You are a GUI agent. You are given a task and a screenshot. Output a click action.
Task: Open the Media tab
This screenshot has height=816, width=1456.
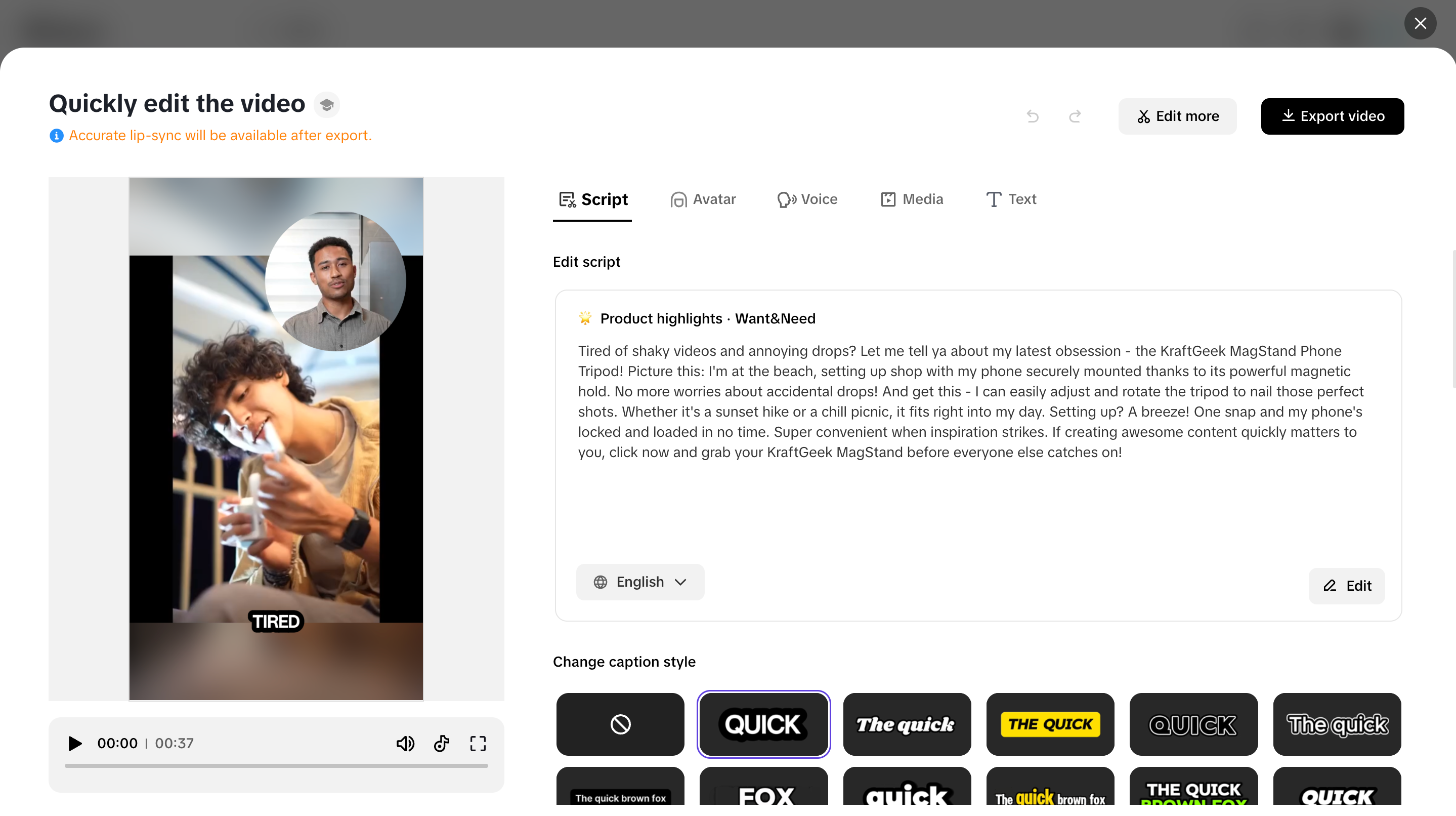click(912, 199)
